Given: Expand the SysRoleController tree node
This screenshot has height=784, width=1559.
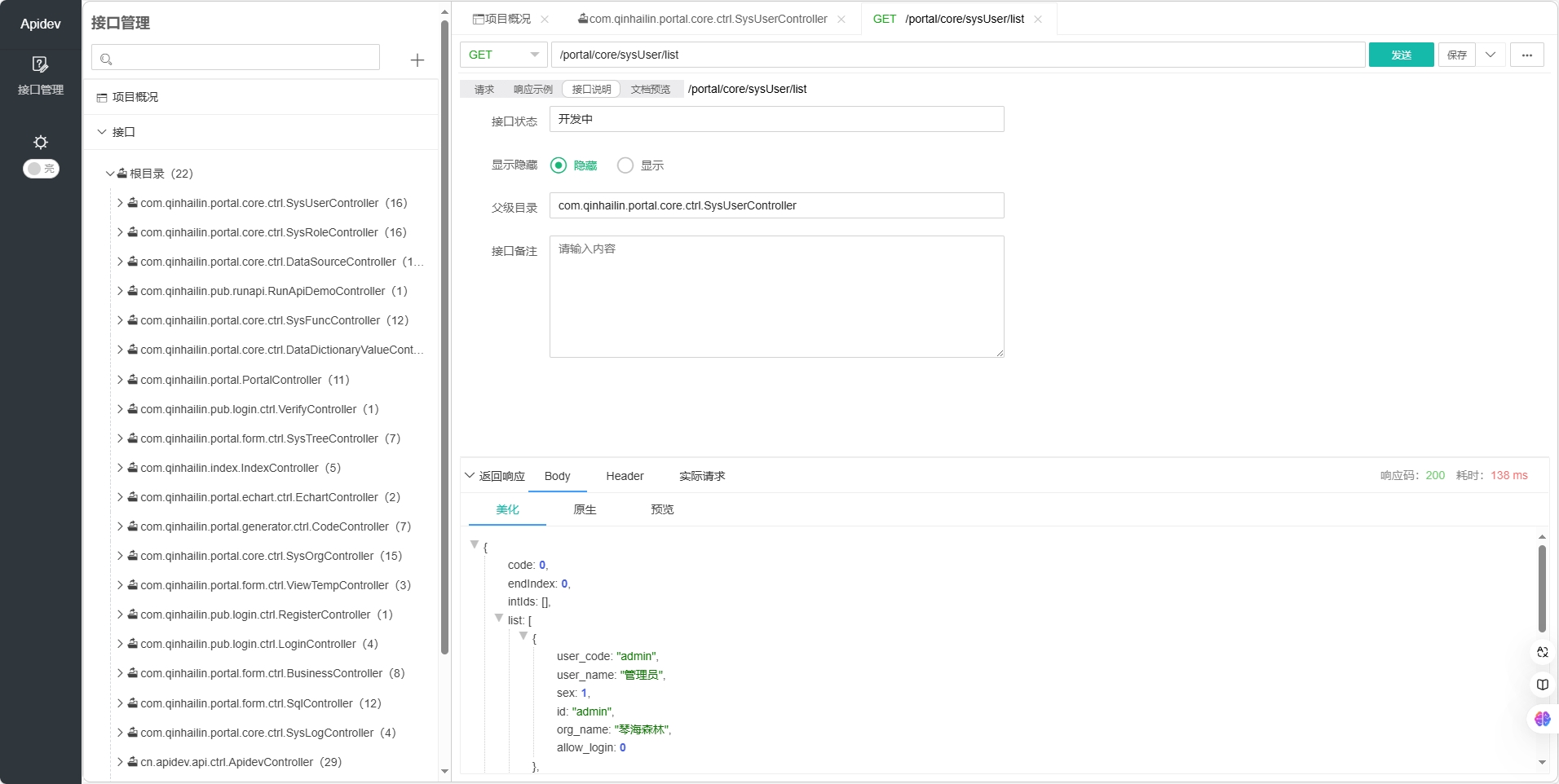Looking at the screenshot, I should tap(120, 232).
